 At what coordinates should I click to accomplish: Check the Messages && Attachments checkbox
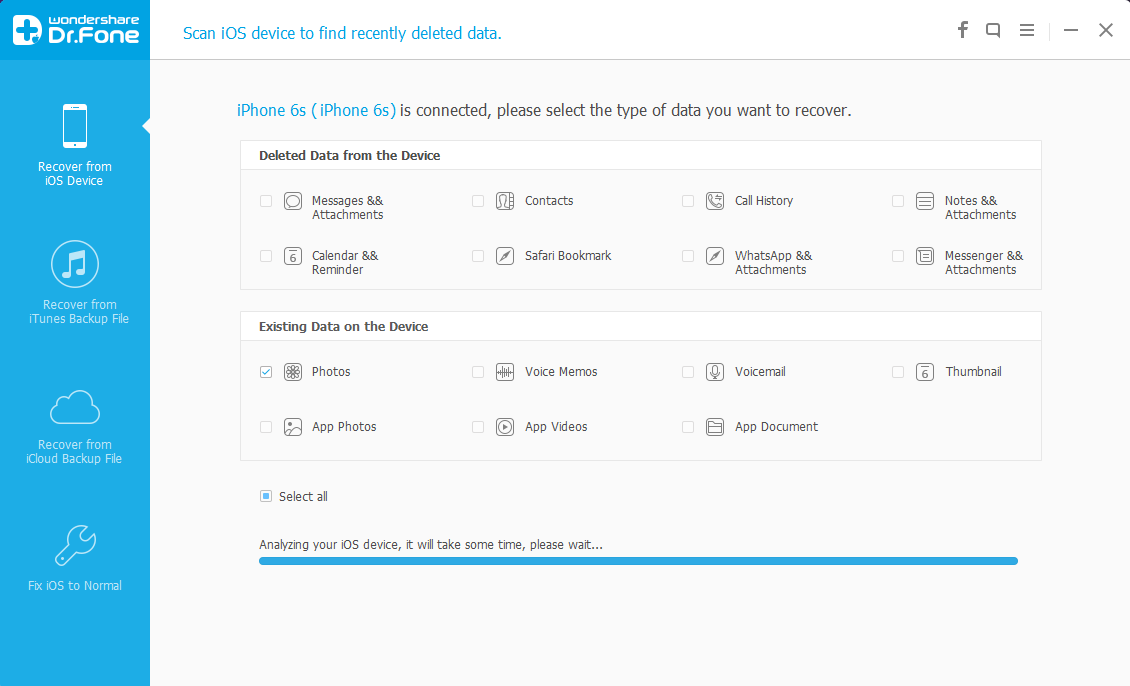266,201
